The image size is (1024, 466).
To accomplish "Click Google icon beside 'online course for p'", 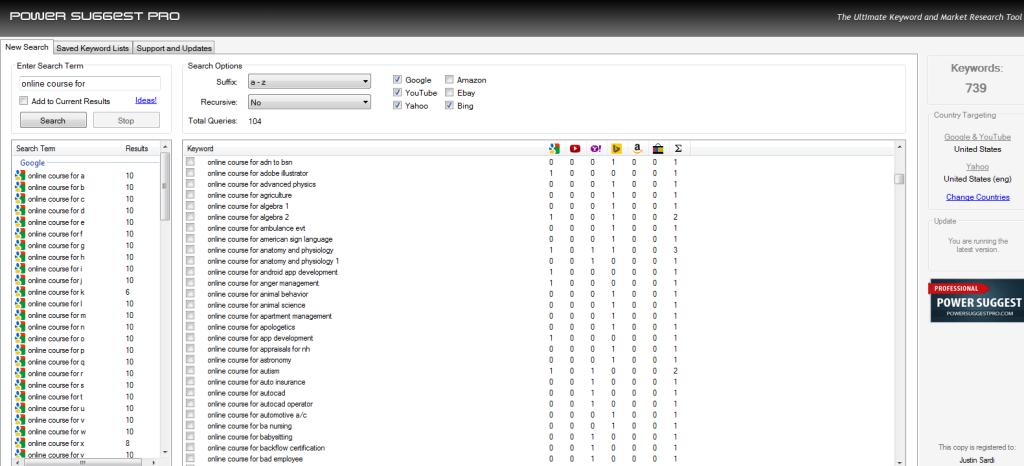I will [20, 350].
